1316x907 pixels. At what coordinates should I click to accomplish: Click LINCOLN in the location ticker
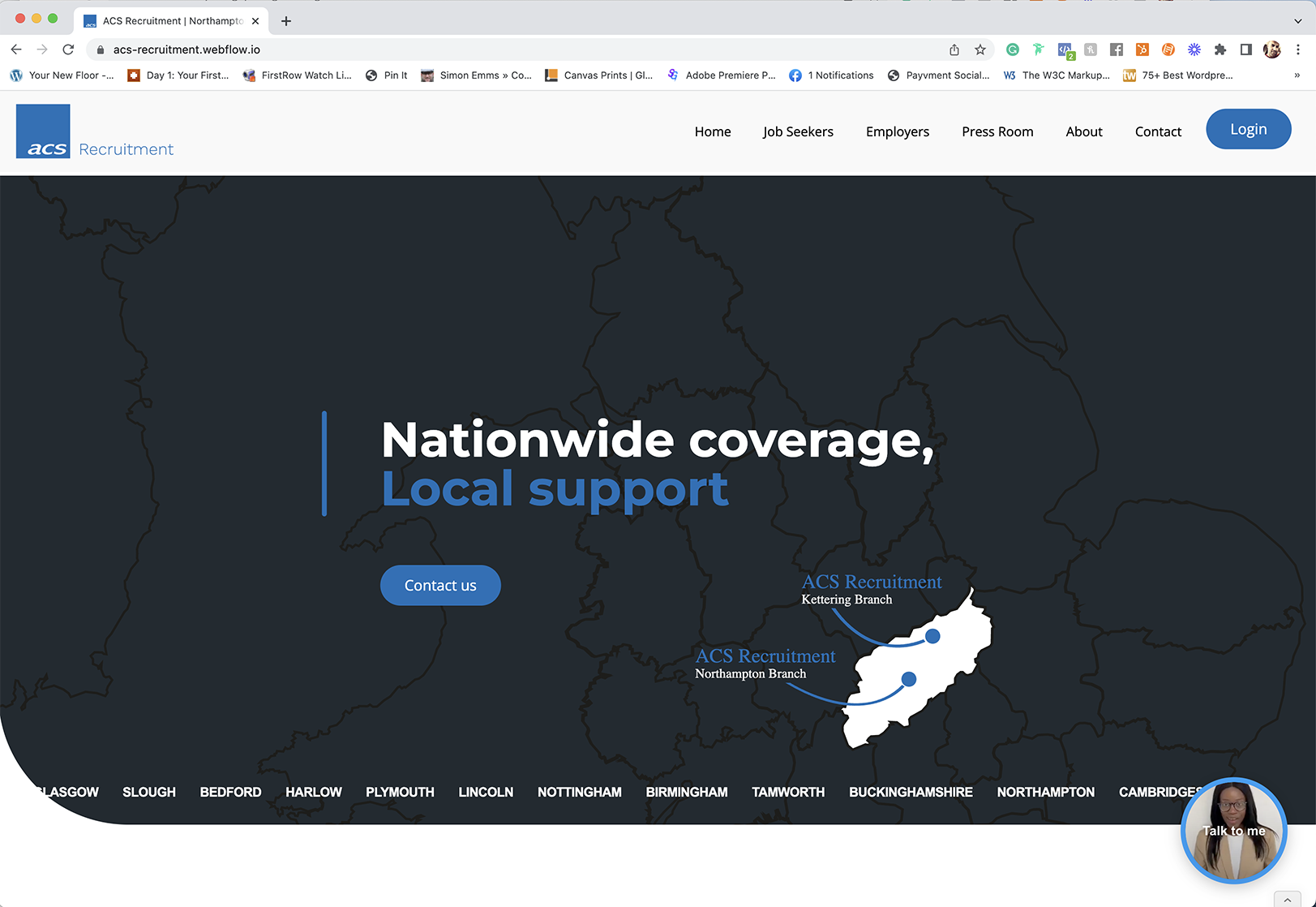pyautogui.click(x=486, y=792)
